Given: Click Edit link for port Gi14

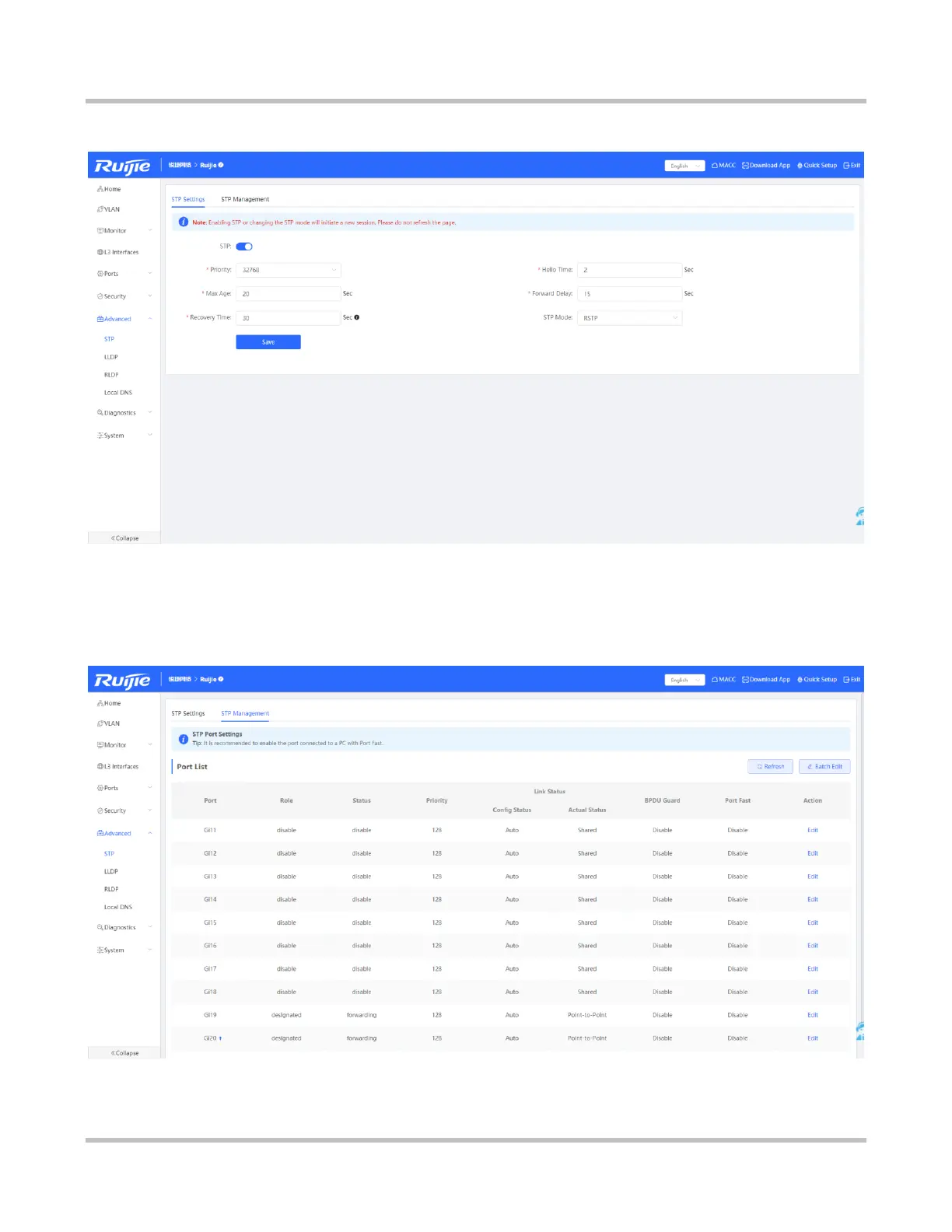Looking at the screenshot, I should [813, 899].
